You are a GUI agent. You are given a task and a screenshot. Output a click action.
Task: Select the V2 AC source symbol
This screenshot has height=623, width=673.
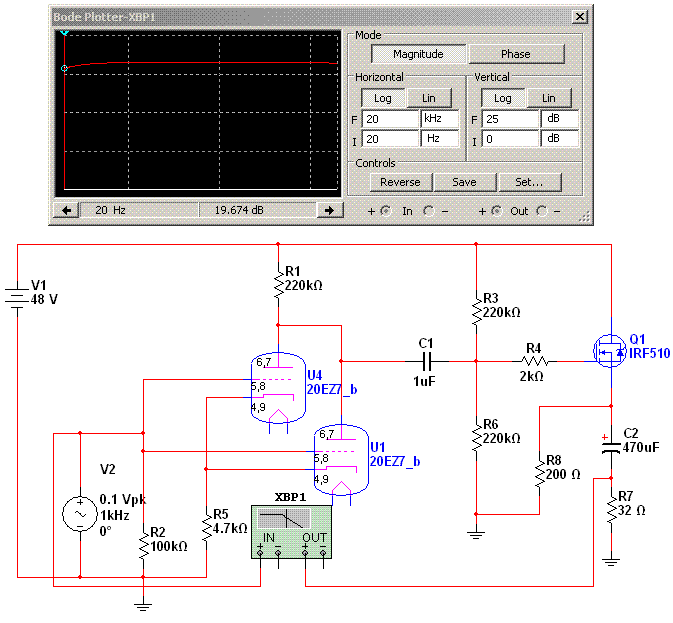tap(80, 514)
